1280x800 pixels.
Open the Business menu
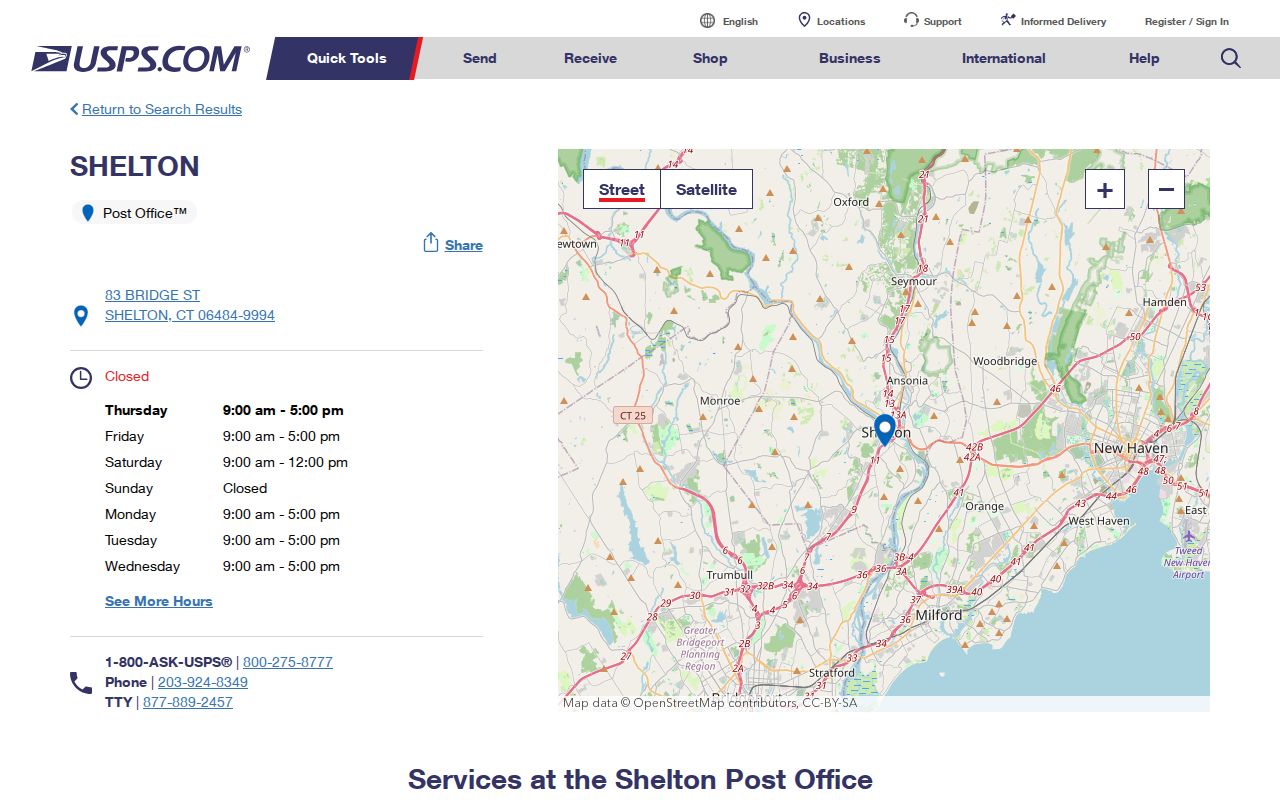click(x=850, y=58)
